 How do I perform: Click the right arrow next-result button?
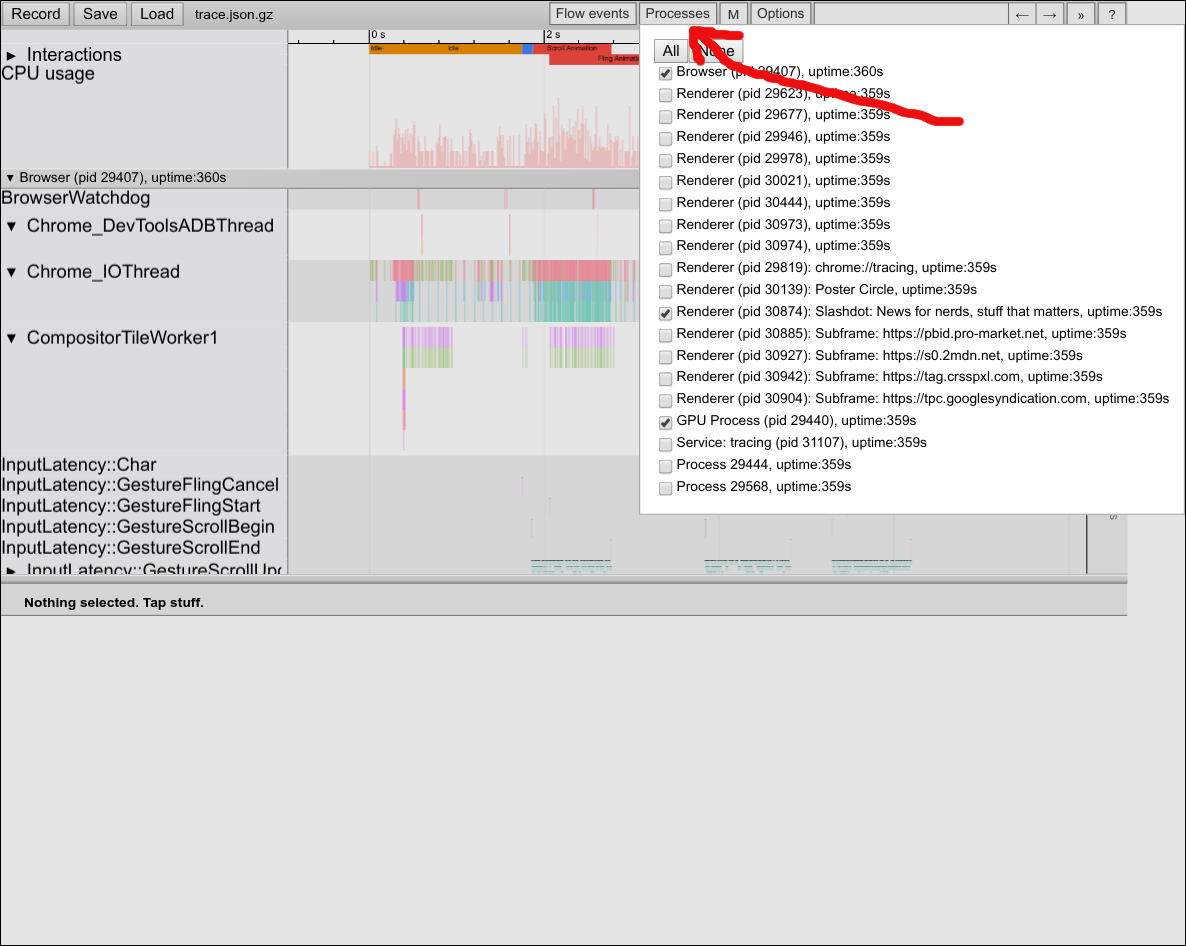1050,14
